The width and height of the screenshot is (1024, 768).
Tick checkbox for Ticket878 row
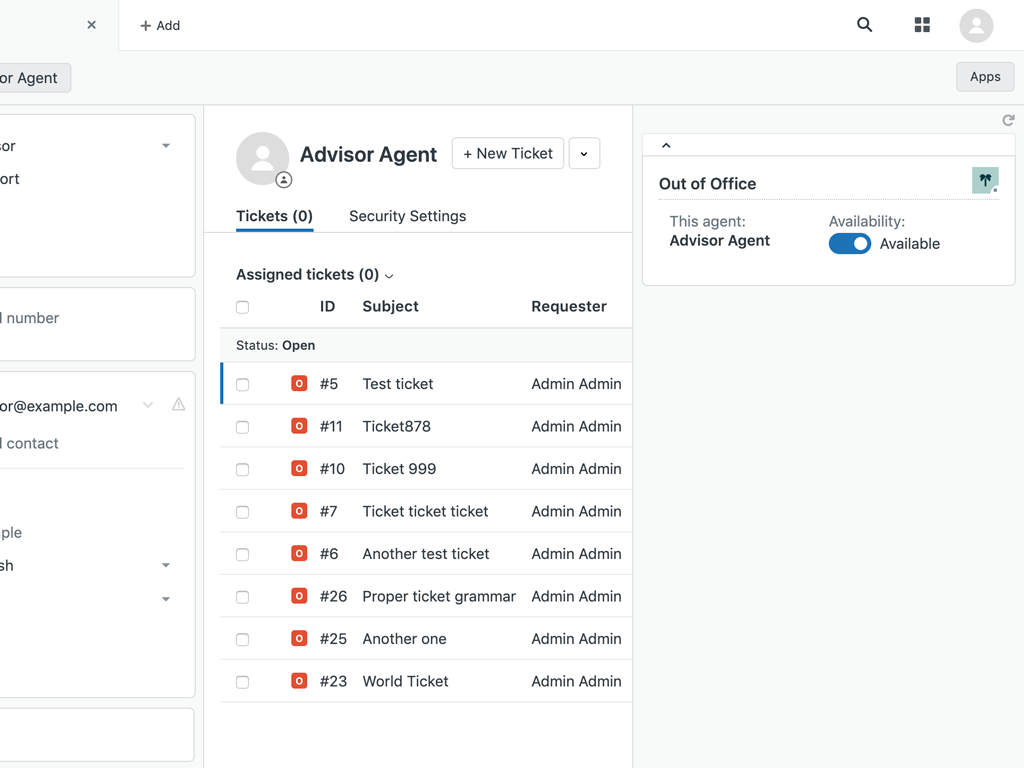coord(242,427)
